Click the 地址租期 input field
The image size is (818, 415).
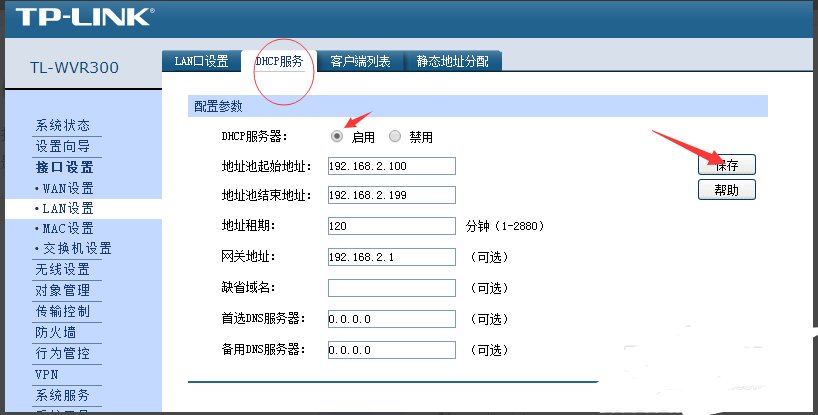pos(392,226)
